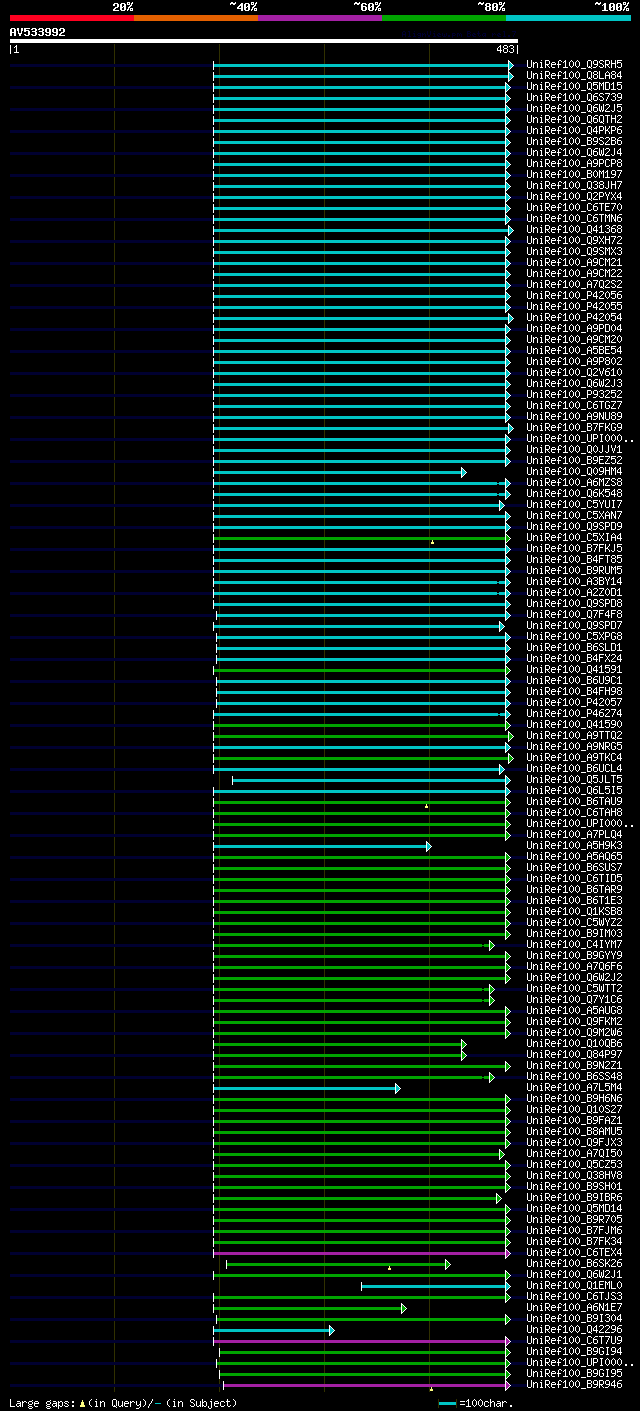Screen dimensions: 640x1411
Task: Select the UniRef100_P93252 label
Action: [574, 394]
